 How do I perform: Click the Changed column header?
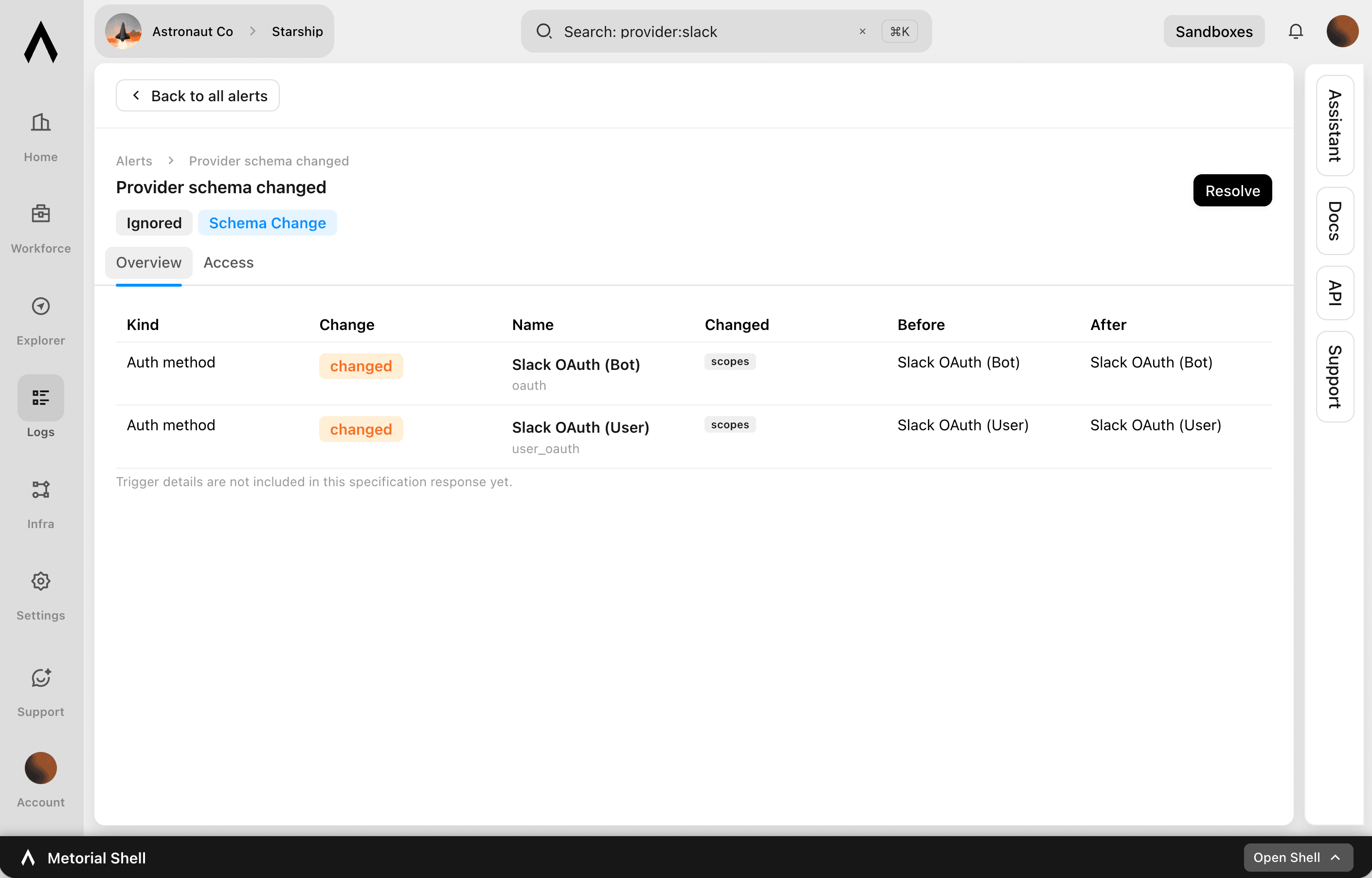coord(737,325)
